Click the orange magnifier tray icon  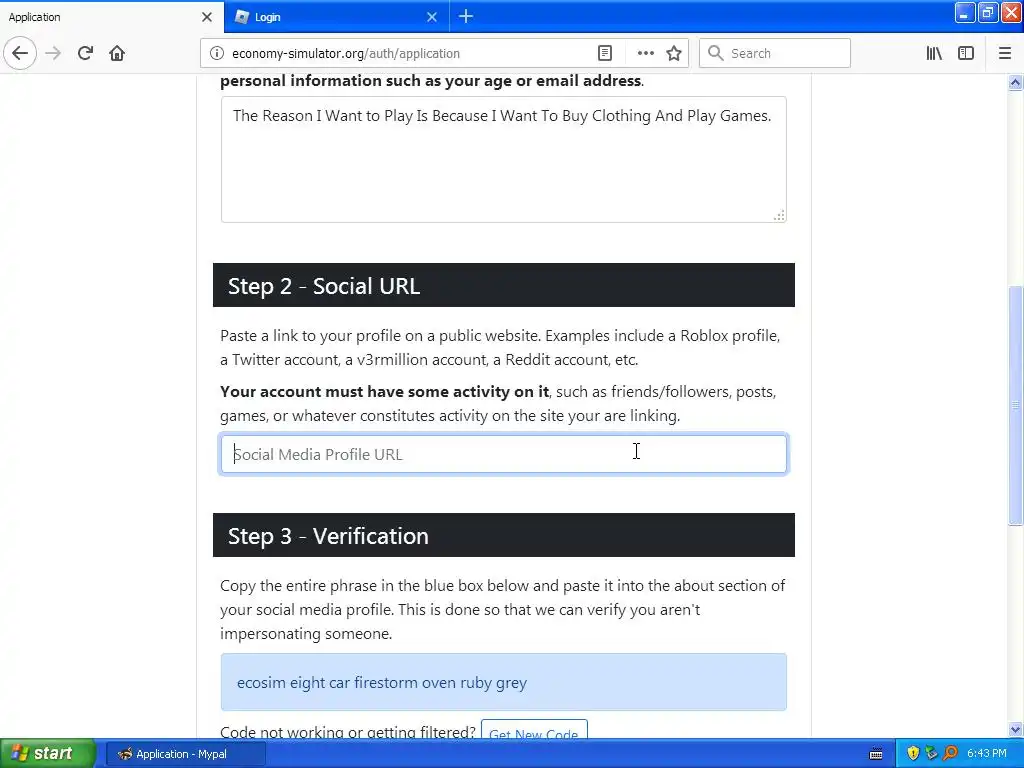coord(951,754)
